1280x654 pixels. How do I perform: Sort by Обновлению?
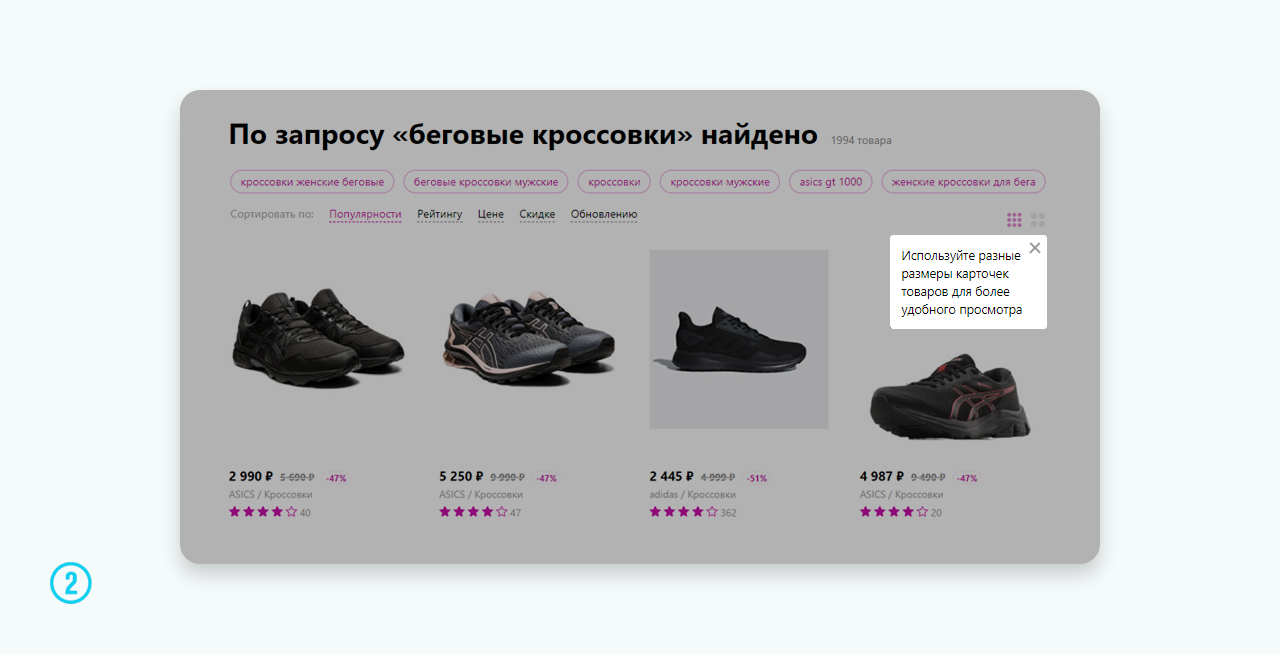(x=604, y=214)
